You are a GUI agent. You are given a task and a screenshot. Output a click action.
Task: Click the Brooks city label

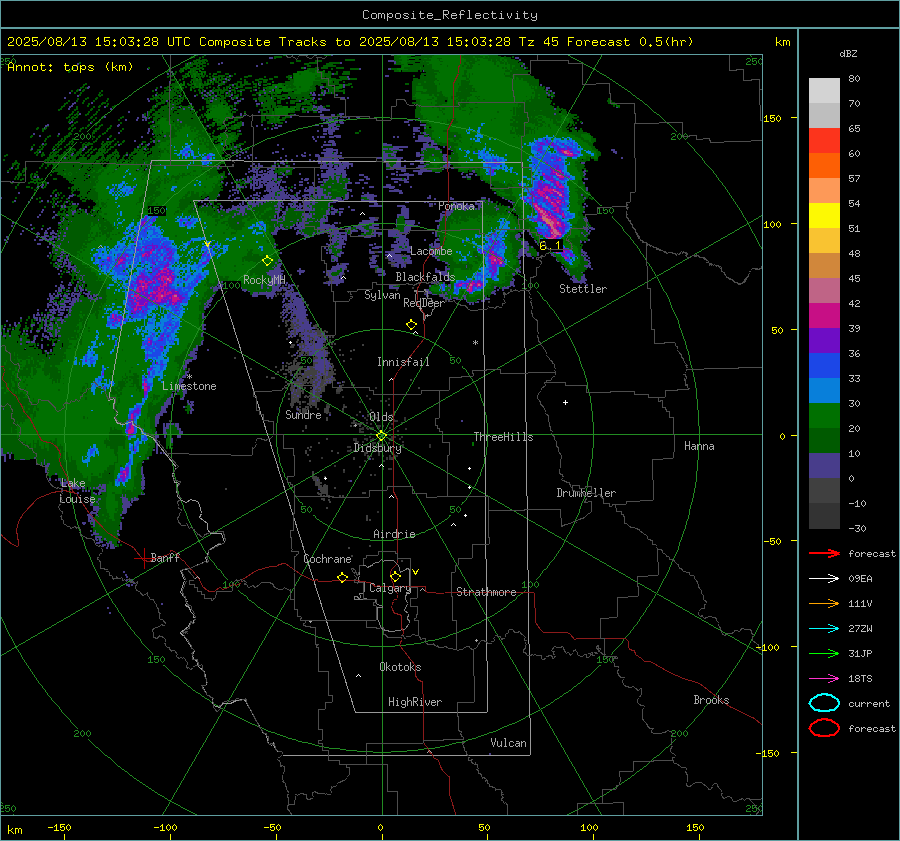pyautogui.click(x=711, y=700)
